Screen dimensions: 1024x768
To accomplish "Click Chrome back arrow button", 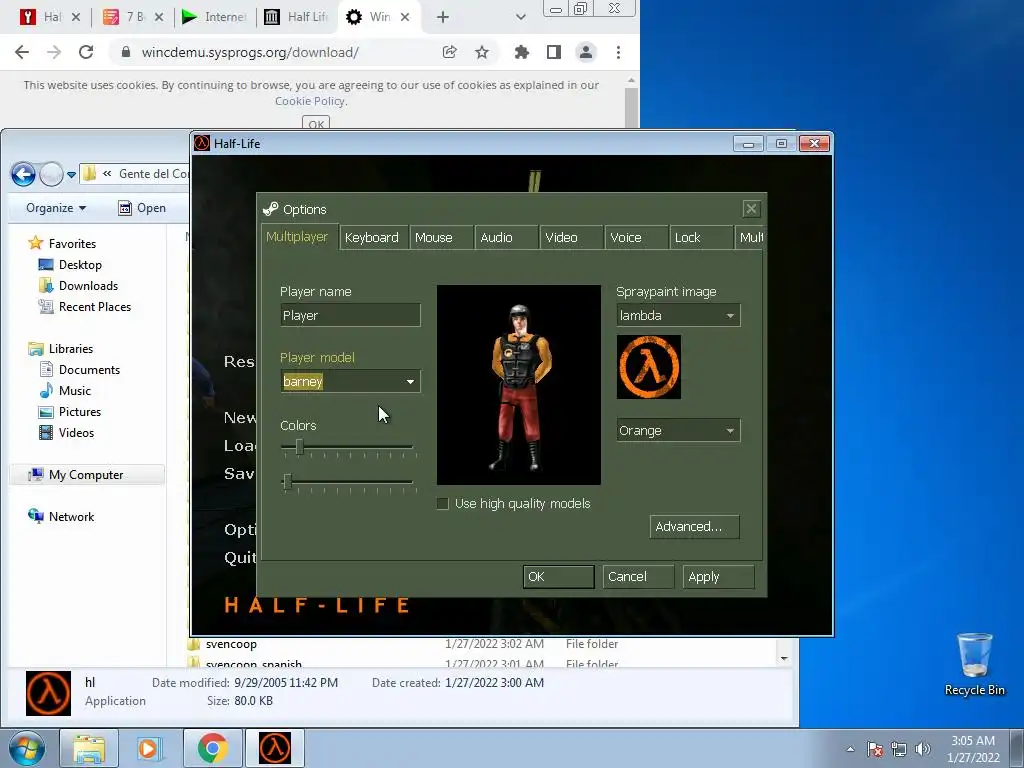I will coord(22,52).
